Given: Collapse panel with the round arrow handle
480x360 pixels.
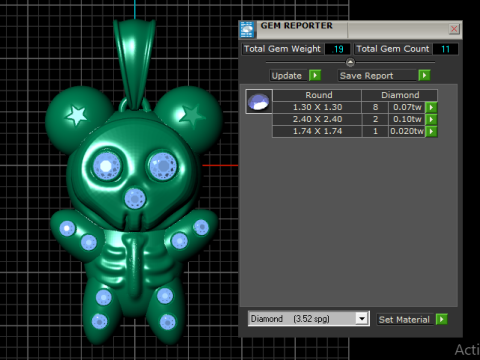Looking at the screenshot, I should pyautogui.click(x=350, y=62).
